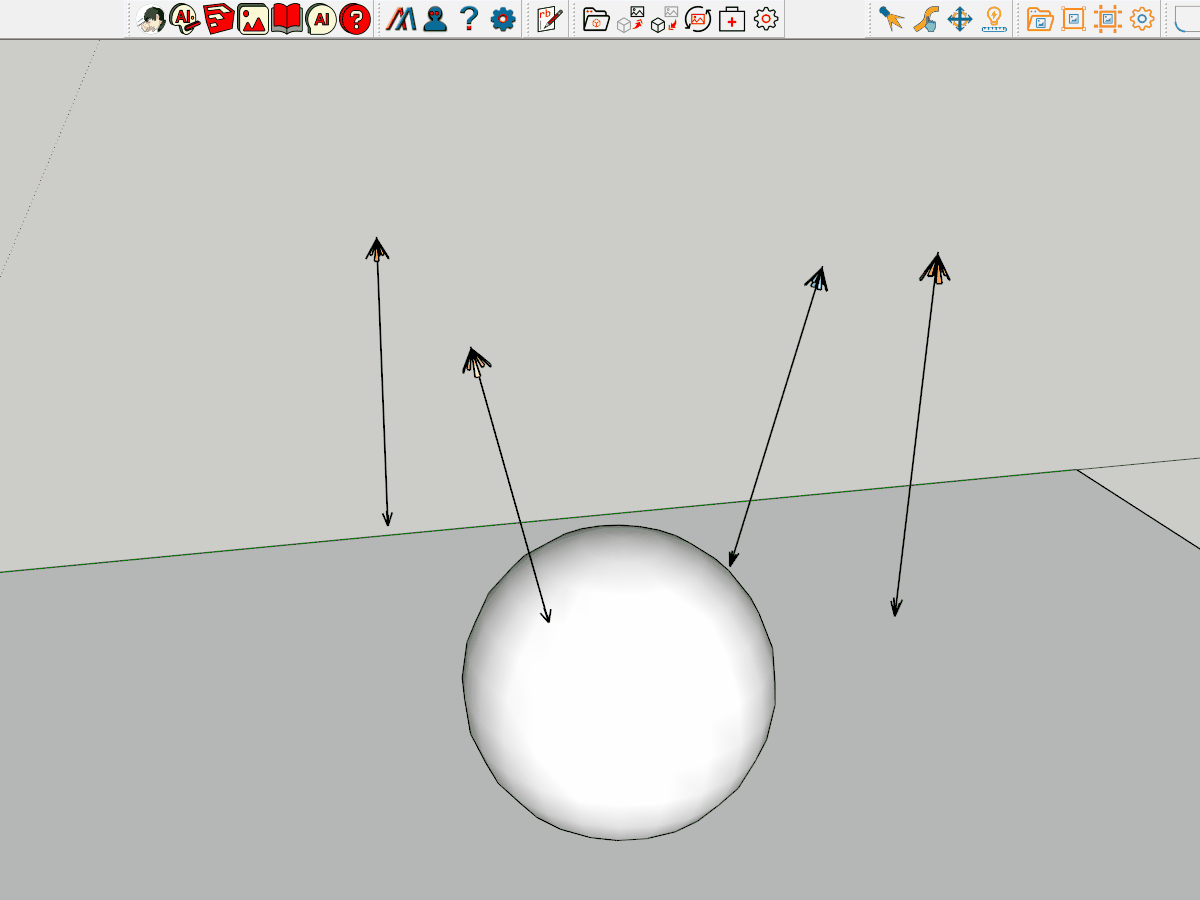Click the striped M logo icon
This screenshot has height=900, width=1200.
(x=401, y=19)
